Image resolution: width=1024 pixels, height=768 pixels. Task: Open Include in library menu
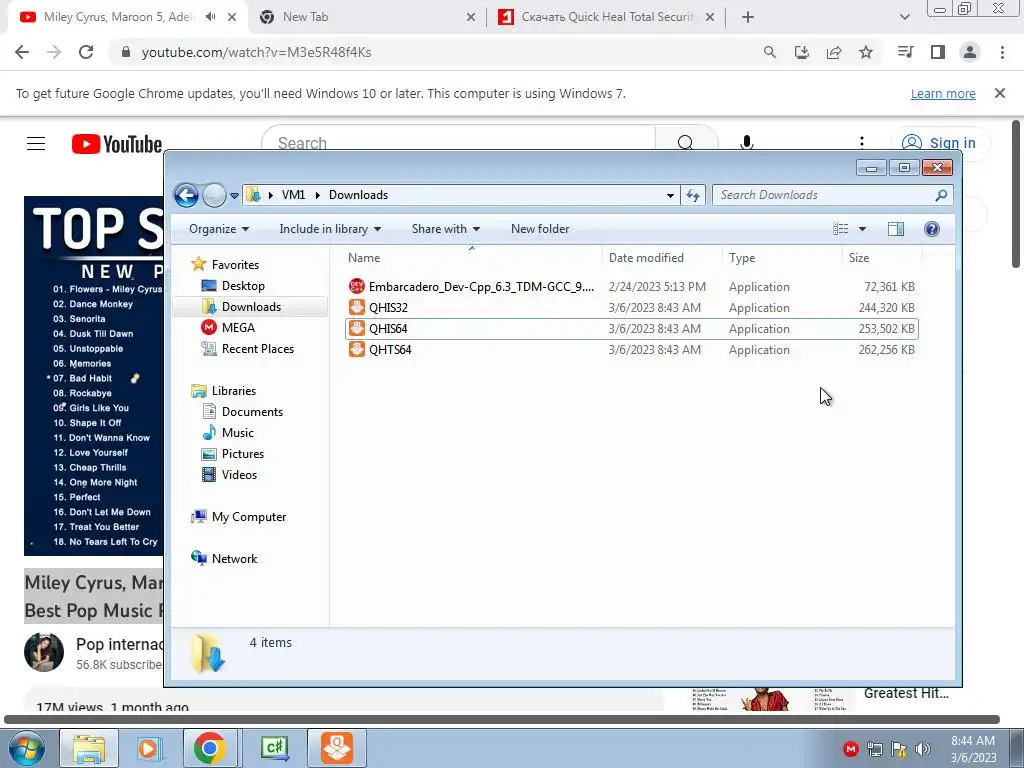click(330, 229)
